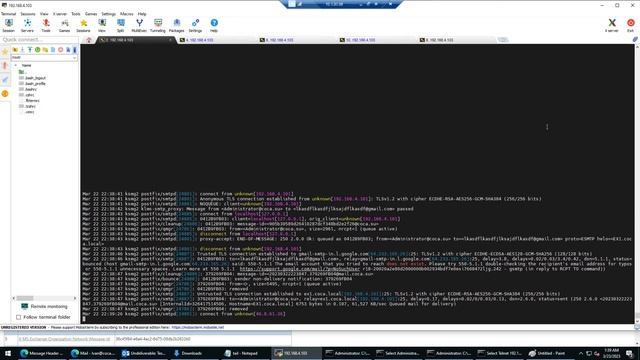640x360 pixels.
Task: Select the .bashrc file
Action: pyautogui.click(x=28, y=89)
